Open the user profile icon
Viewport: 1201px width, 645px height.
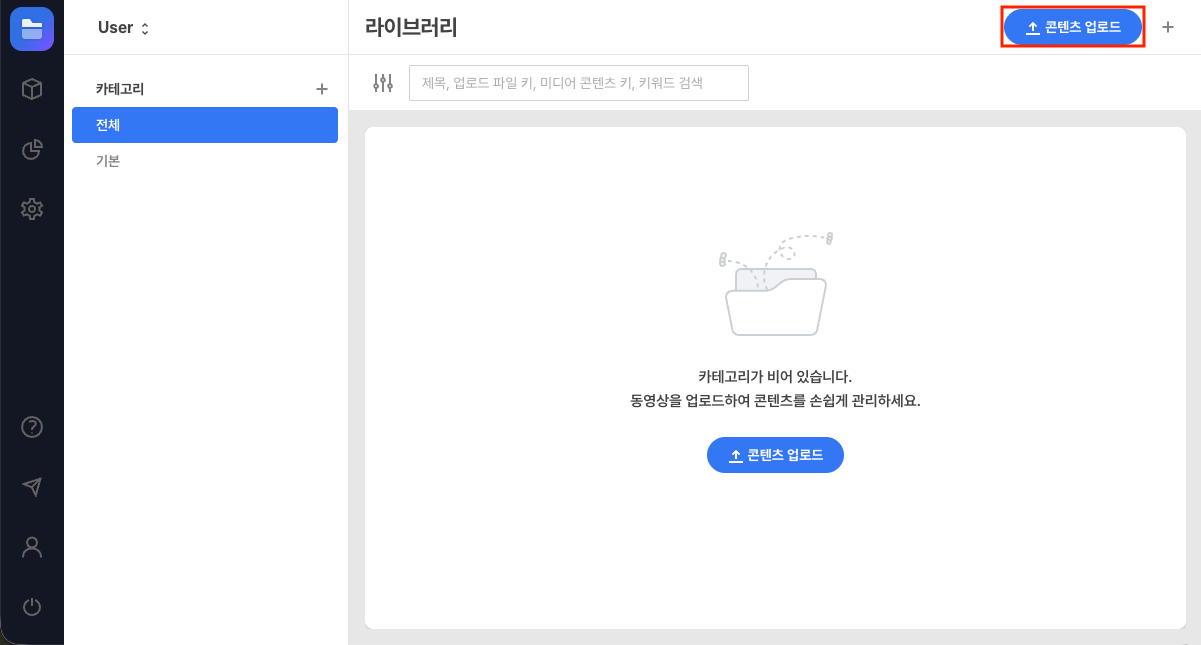click(32, 547)
